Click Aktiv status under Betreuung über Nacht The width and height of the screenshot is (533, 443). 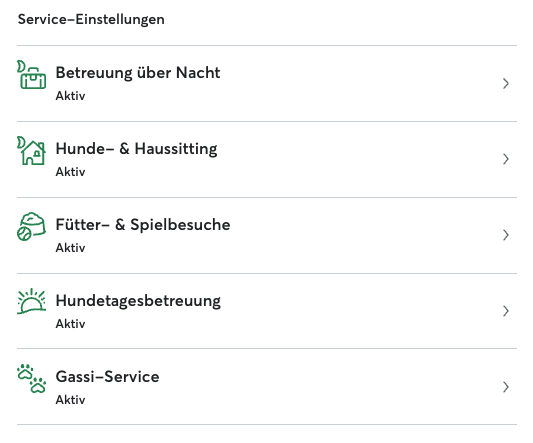coord(70,96)
